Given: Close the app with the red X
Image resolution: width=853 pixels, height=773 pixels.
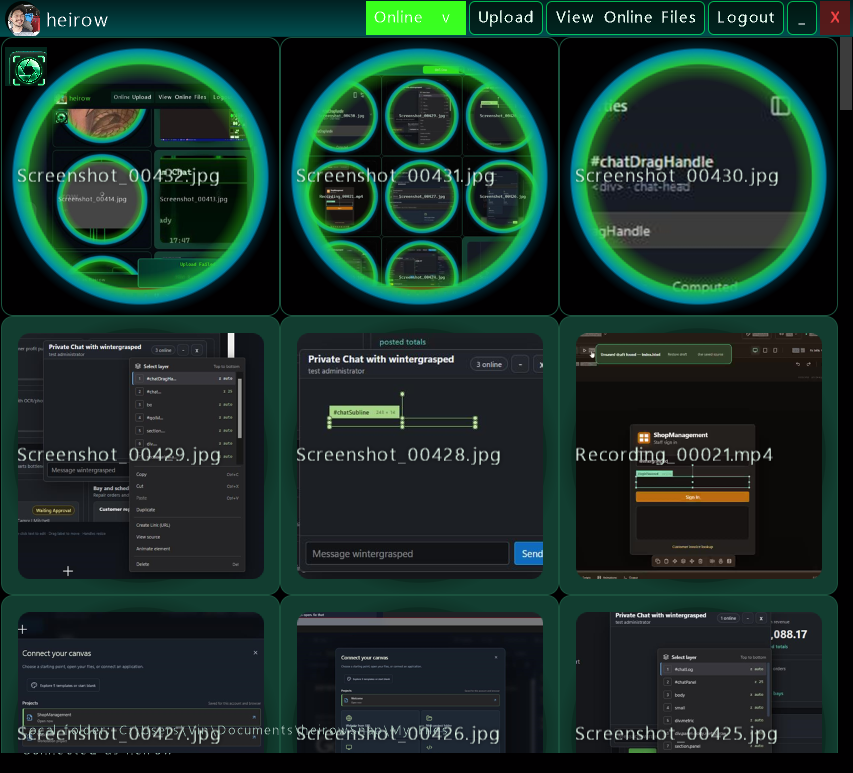Looking at the screenshot, I should click(x=835, y=18).
